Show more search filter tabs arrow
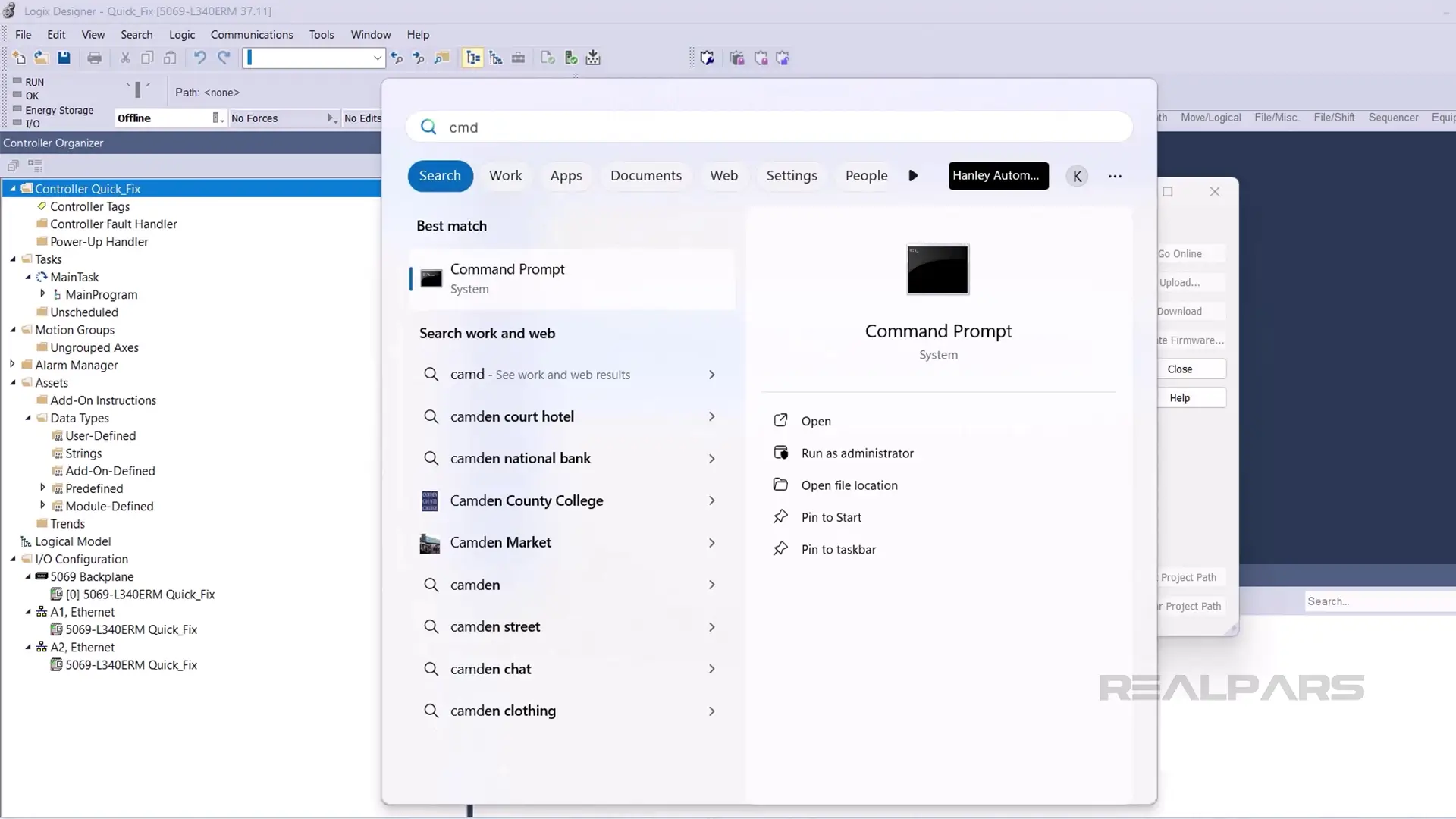Screen dimensions: 1456x819 [913, 176]
